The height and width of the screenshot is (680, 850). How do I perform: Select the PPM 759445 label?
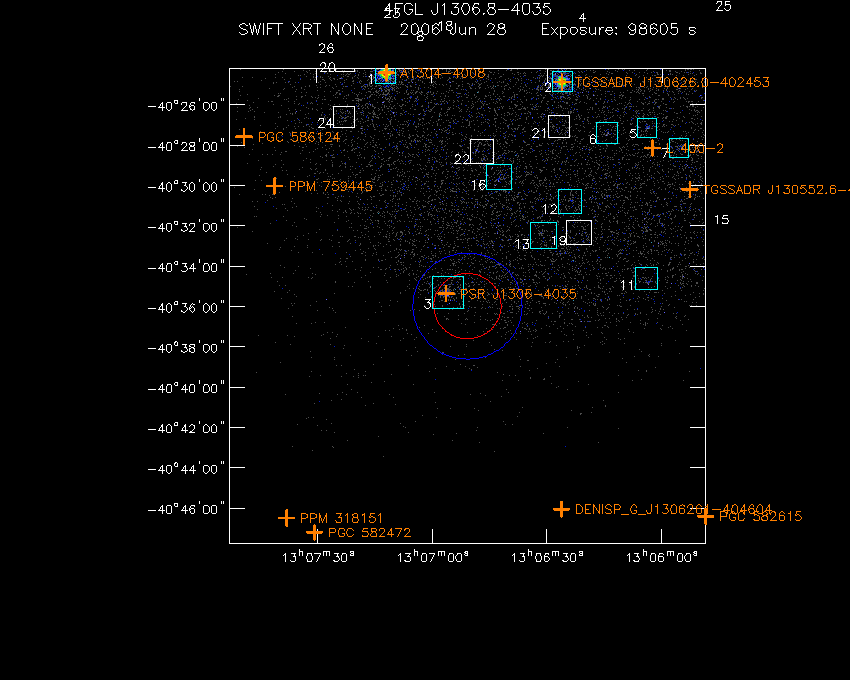click(x=331, y=187)
